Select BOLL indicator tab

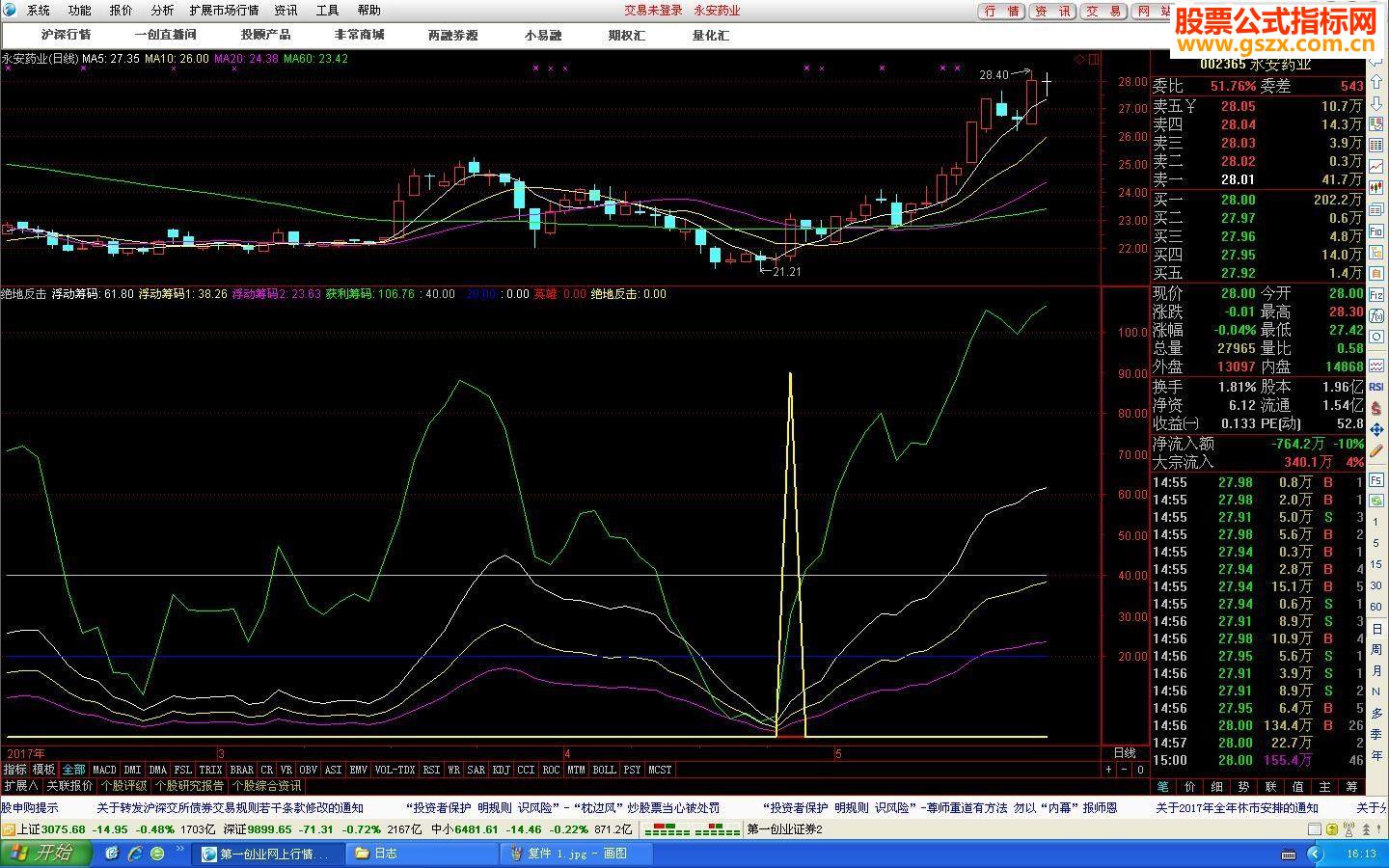(x=604, y=770)
